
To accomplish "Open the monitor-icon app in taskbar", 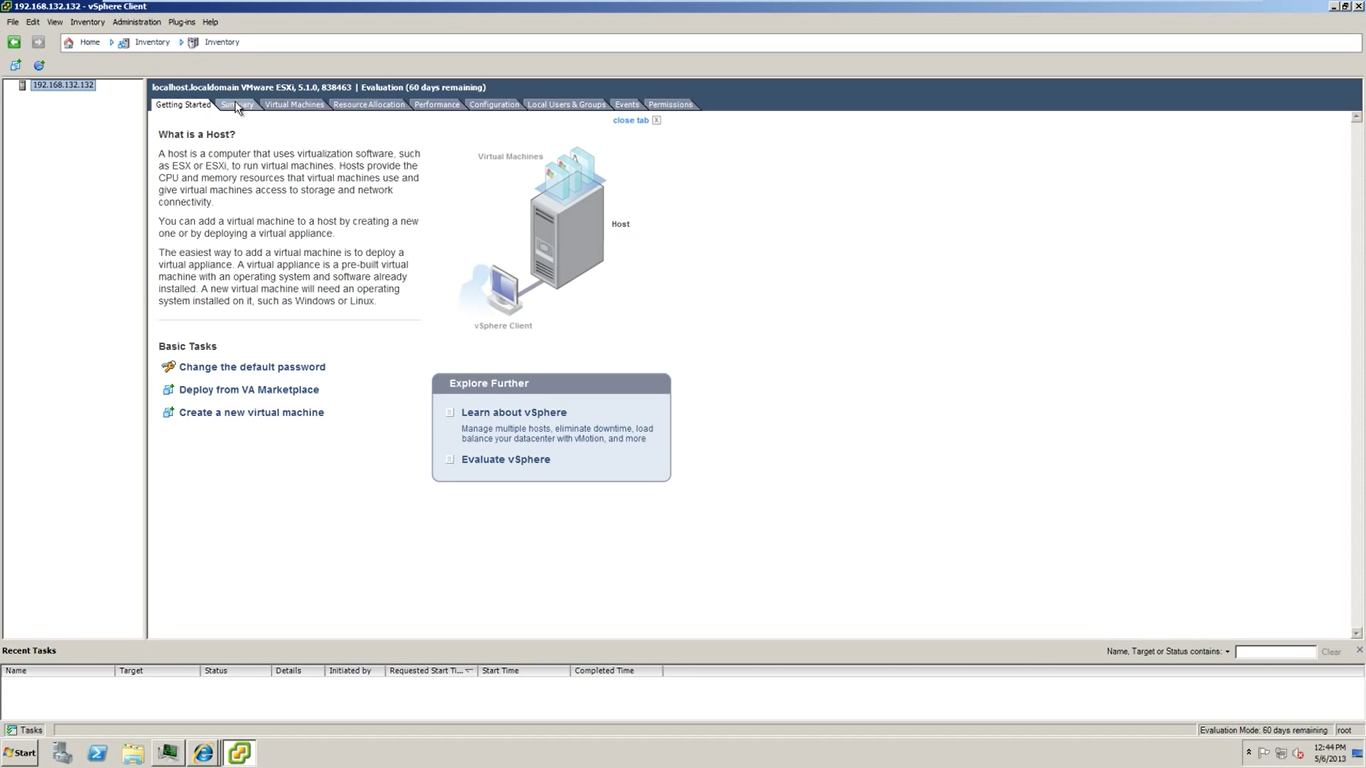I will click(167, 753).
